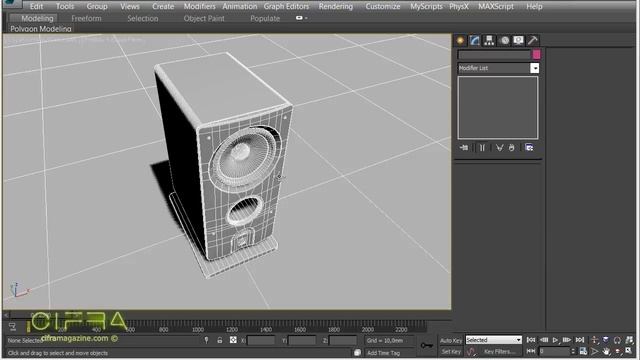Toggle Absolute transform type-in mode icon
640x360 pixels.
click(233, 340)
